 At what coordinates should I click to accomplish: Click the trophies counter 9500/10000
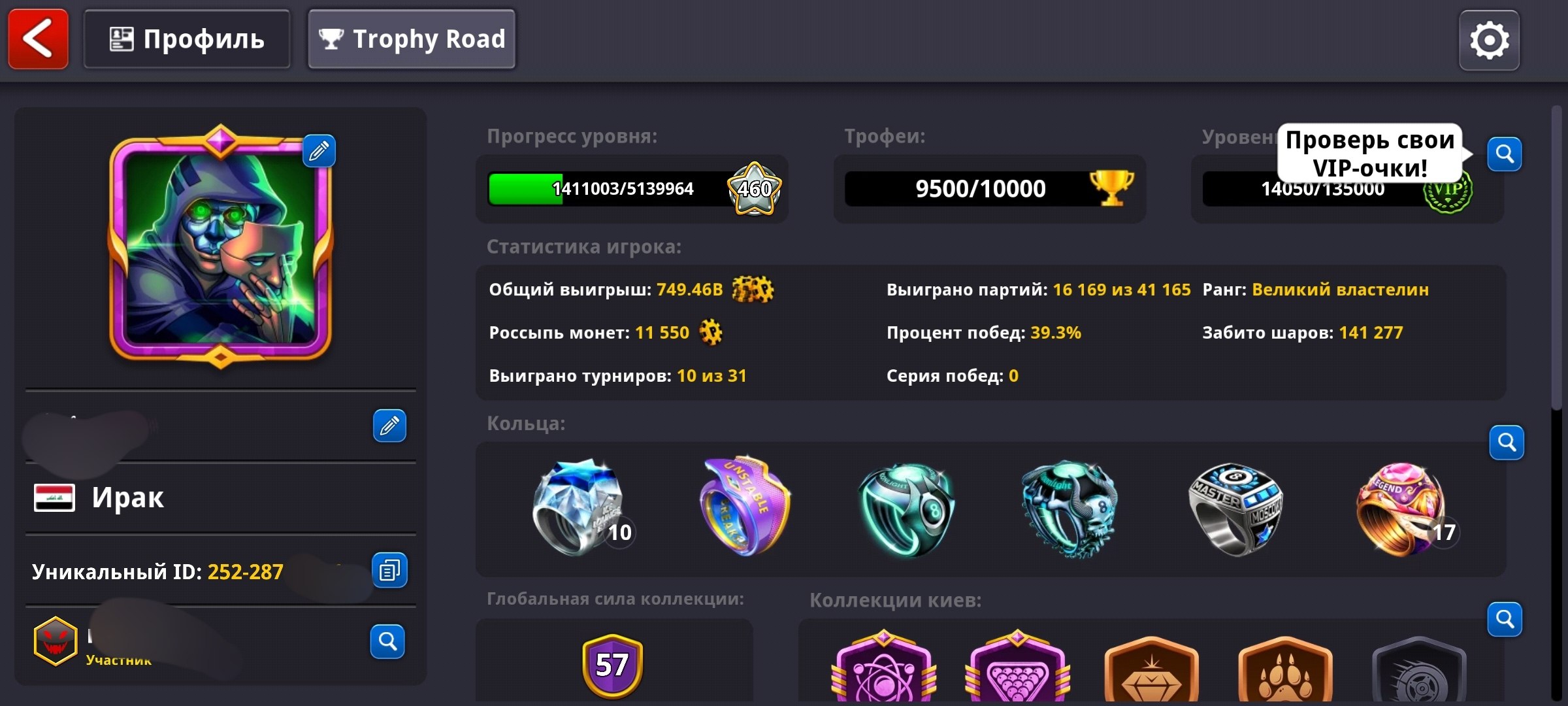tap(989, 189)
